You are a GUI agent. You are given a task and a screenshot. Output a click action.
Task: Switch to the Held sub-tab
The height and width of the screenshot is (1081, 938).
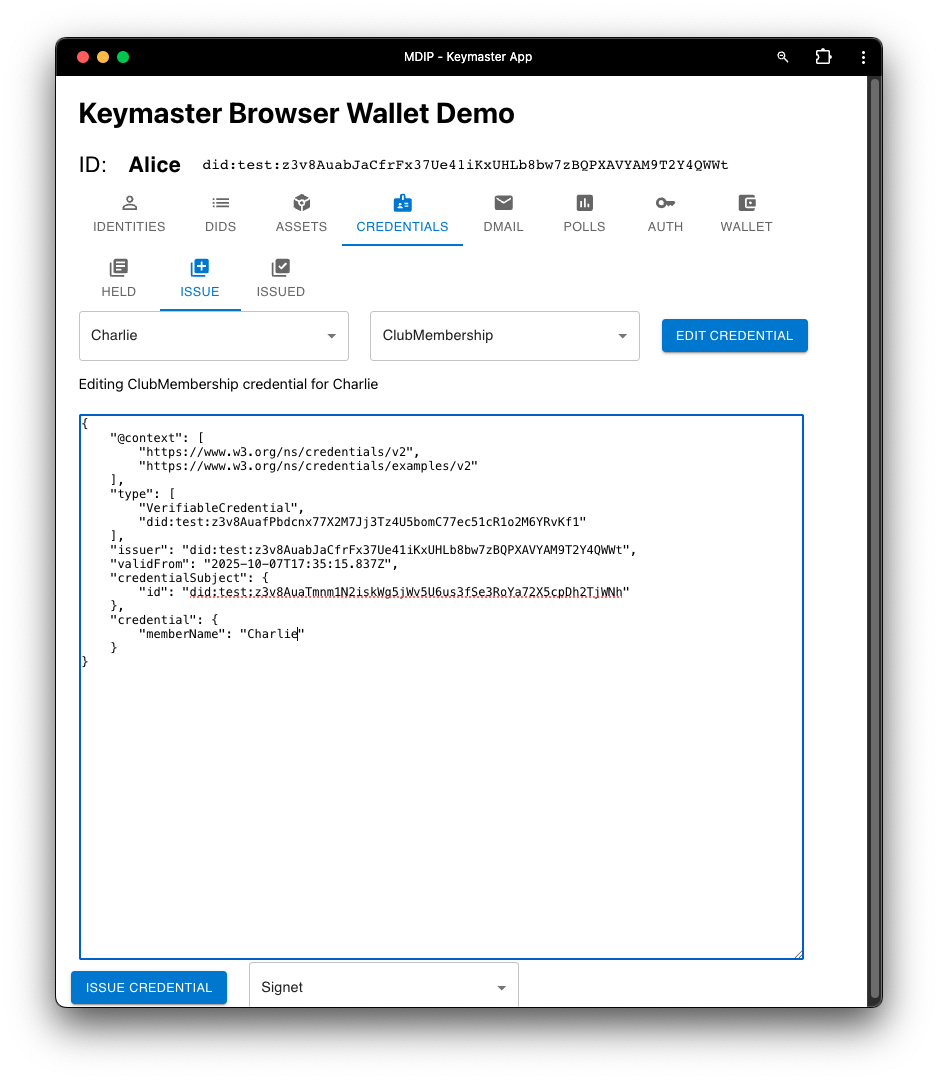(118, 278)
